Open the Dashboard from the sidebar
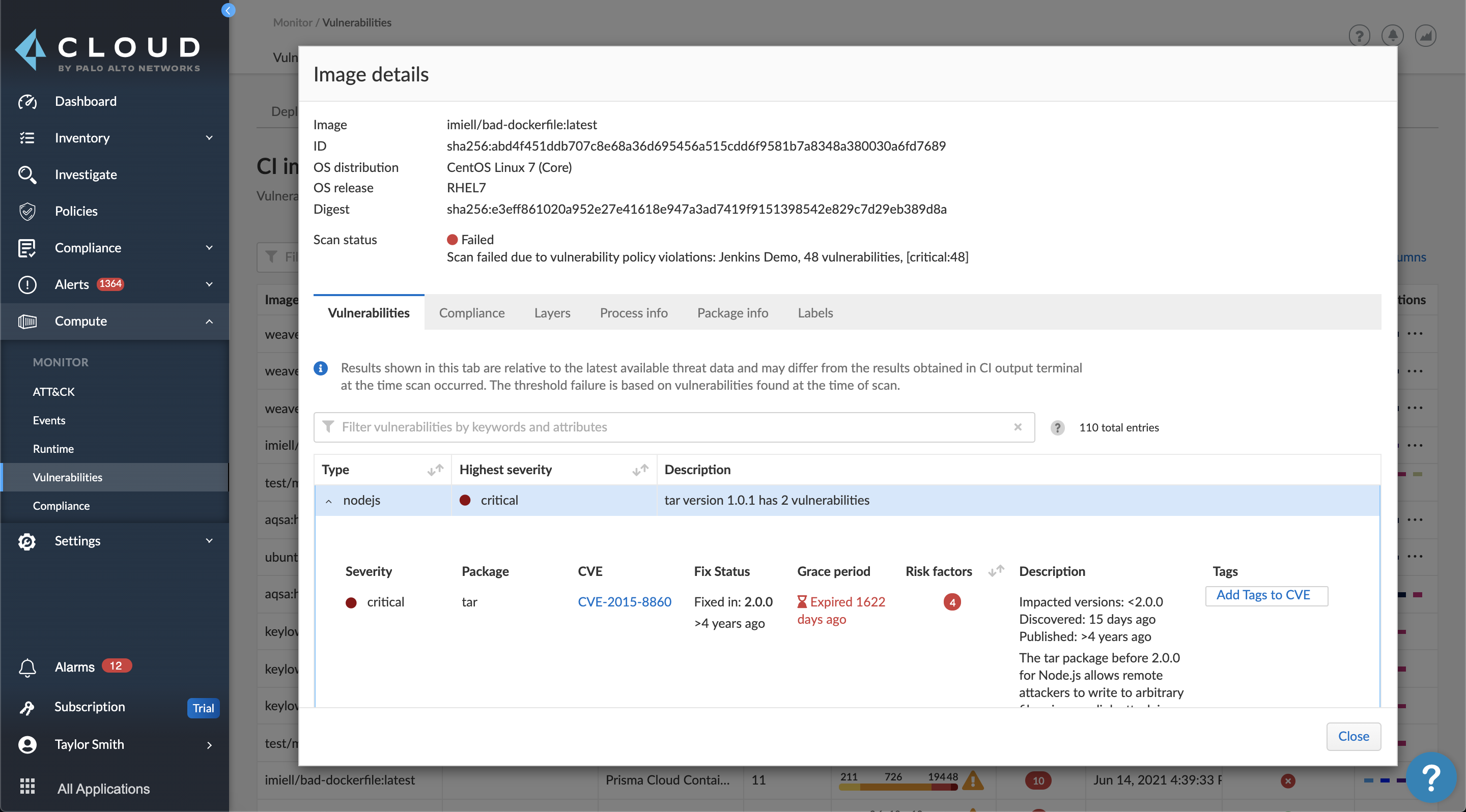The width and height of the screenshot is (1466, 812). click(86, 101)
